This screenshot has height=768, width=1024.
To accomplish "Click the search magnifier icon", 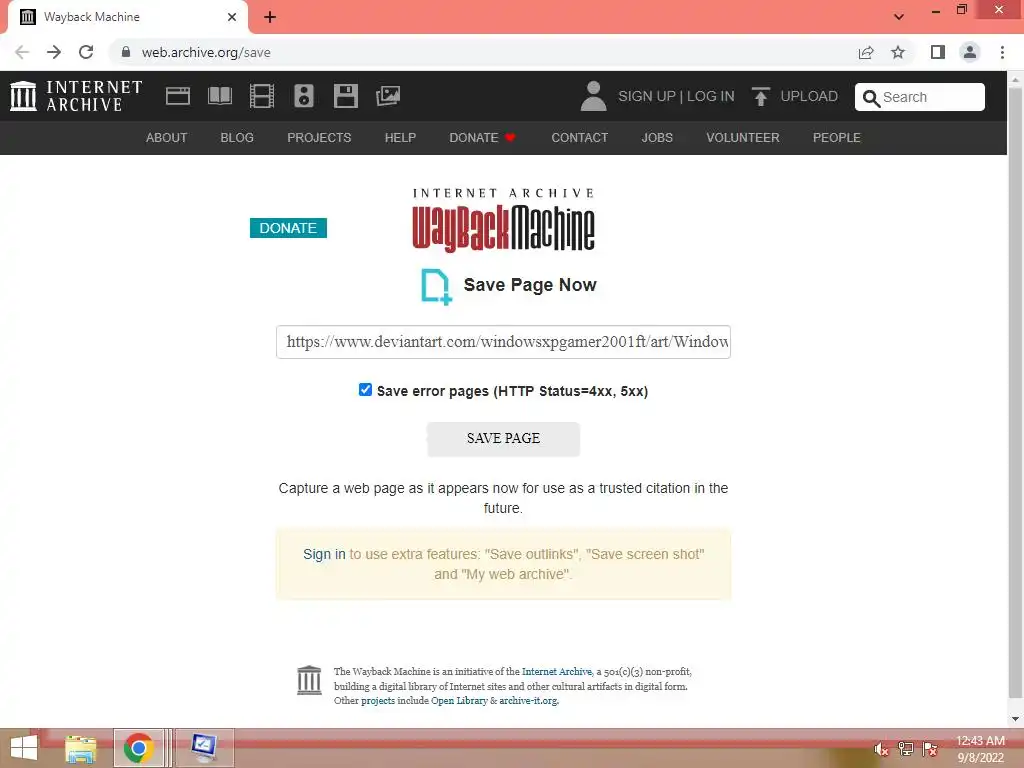I will [x=871, y=98].
